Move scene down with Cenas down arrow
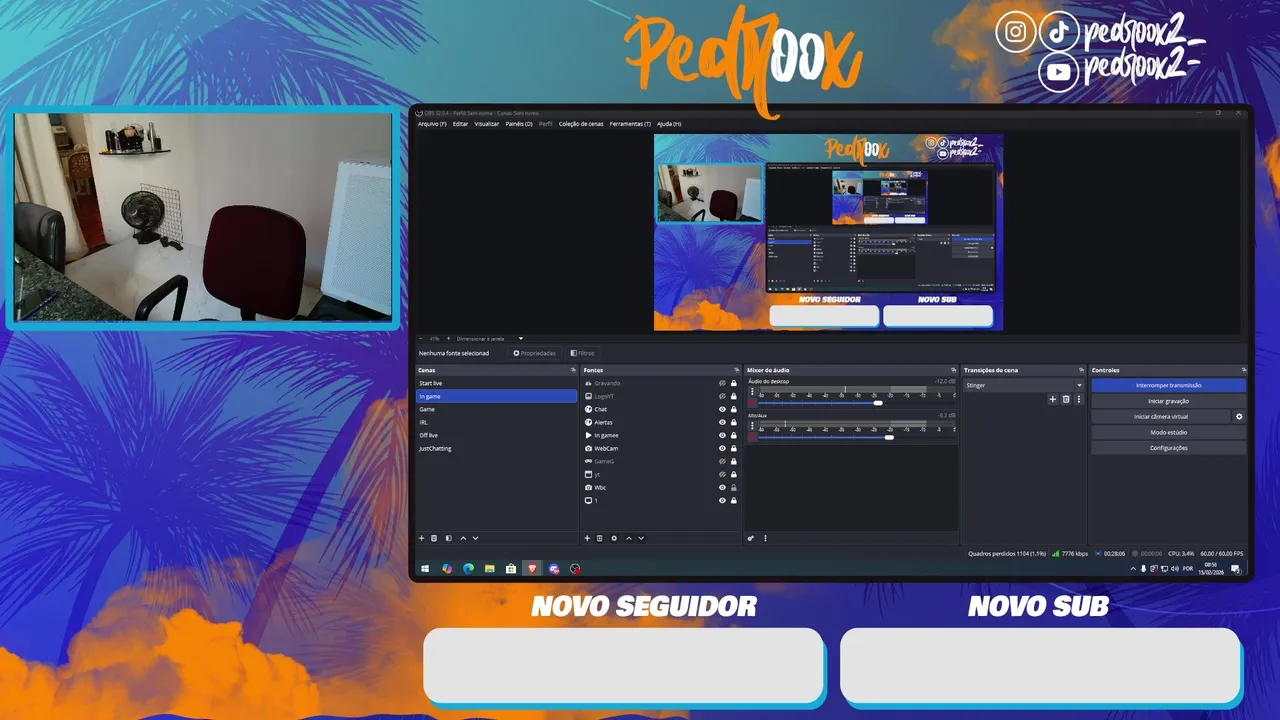1280x720 pixels. pos(475,538)
